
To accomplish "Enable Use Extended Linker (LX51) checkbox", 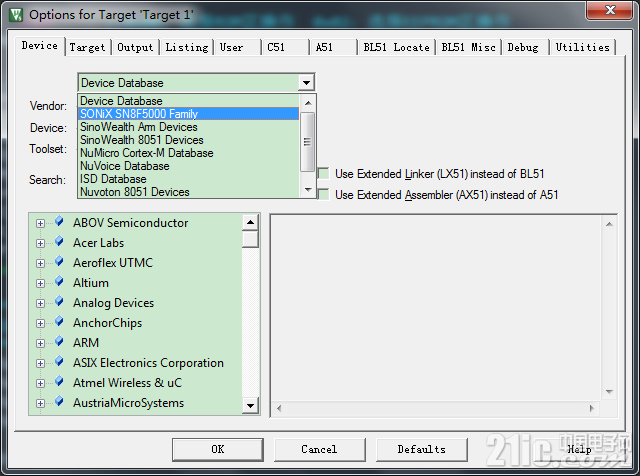I will coord(324,173).
